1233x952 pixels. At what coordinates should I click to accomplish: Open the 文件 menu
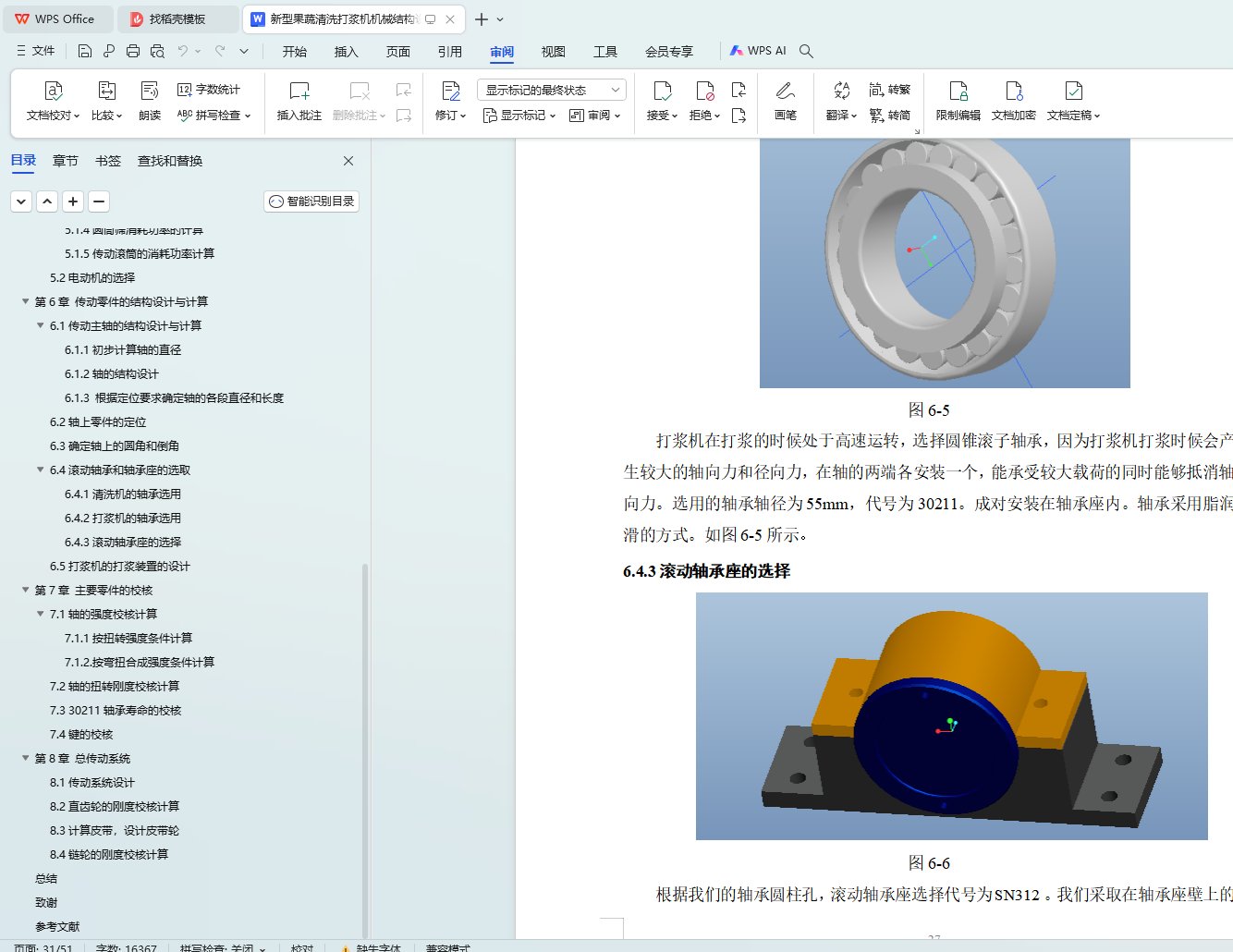36,51
